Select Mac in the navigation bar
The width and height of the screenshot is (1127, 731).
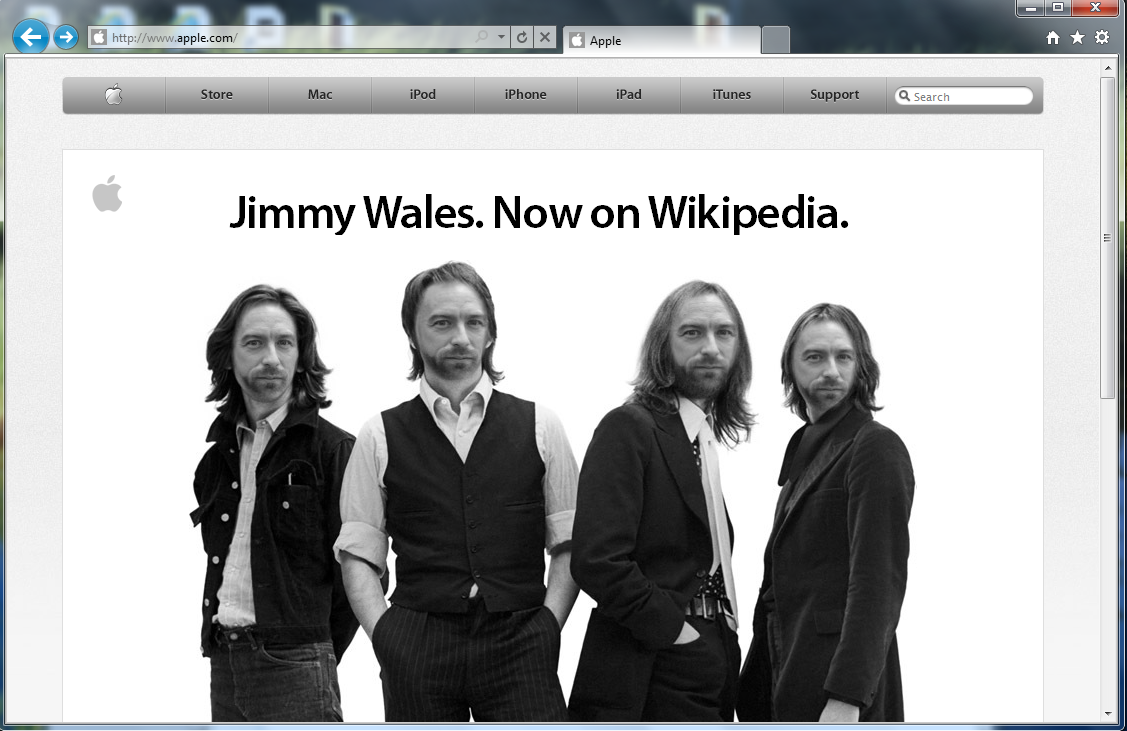tap(320, 95)
